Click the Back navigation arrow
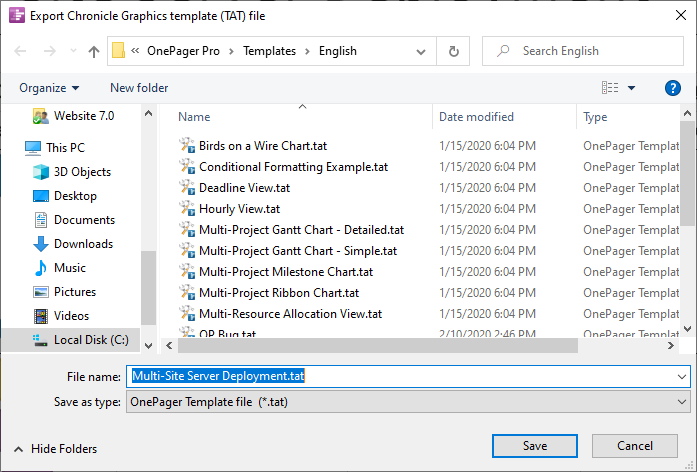 point(20,51)
